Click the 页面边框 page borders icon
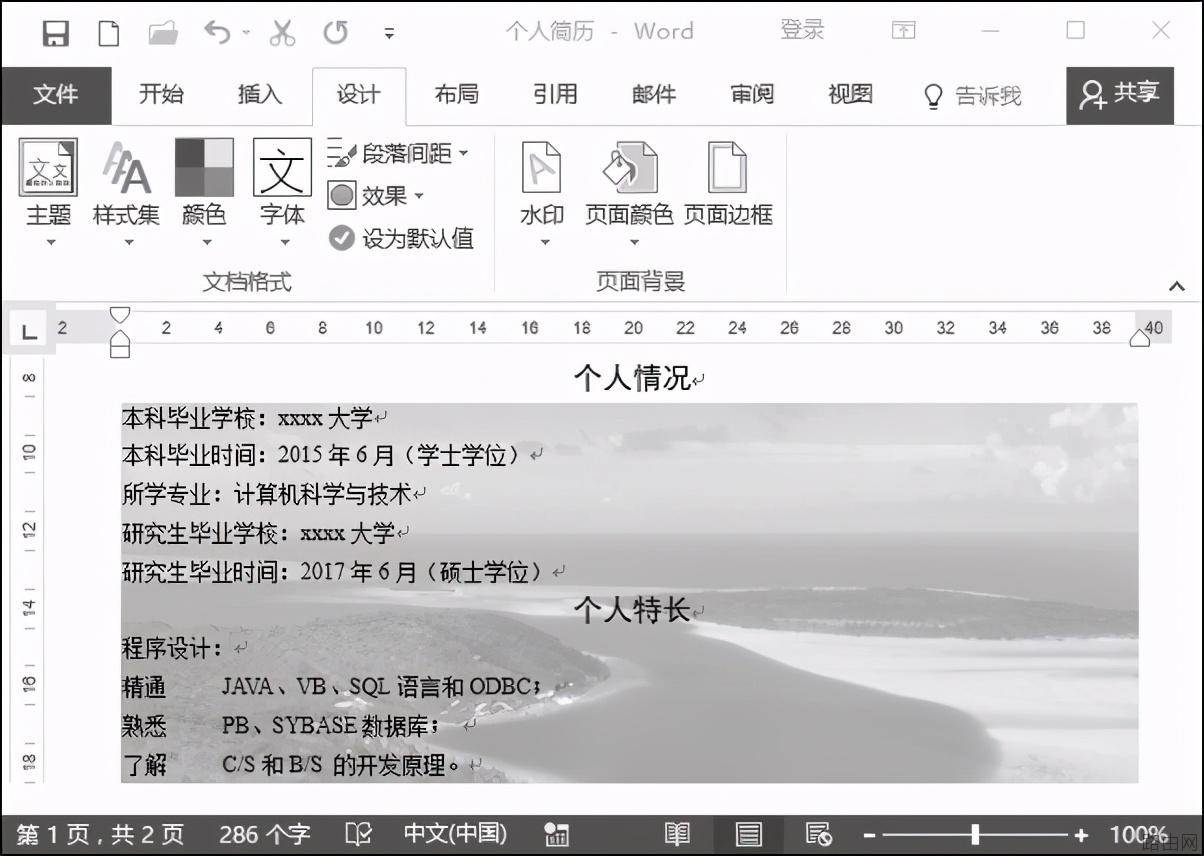 pos(728,183)
